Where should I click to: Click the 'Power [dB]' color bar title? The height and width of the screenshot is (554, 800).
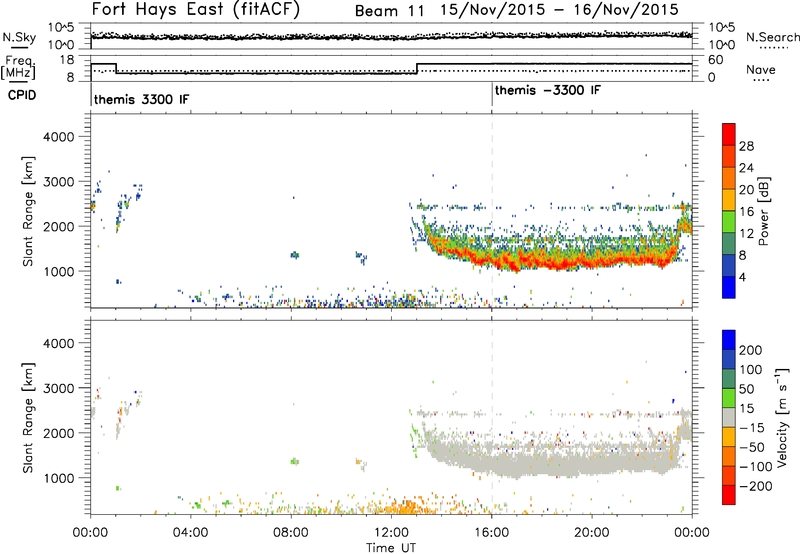coord(763,211)
